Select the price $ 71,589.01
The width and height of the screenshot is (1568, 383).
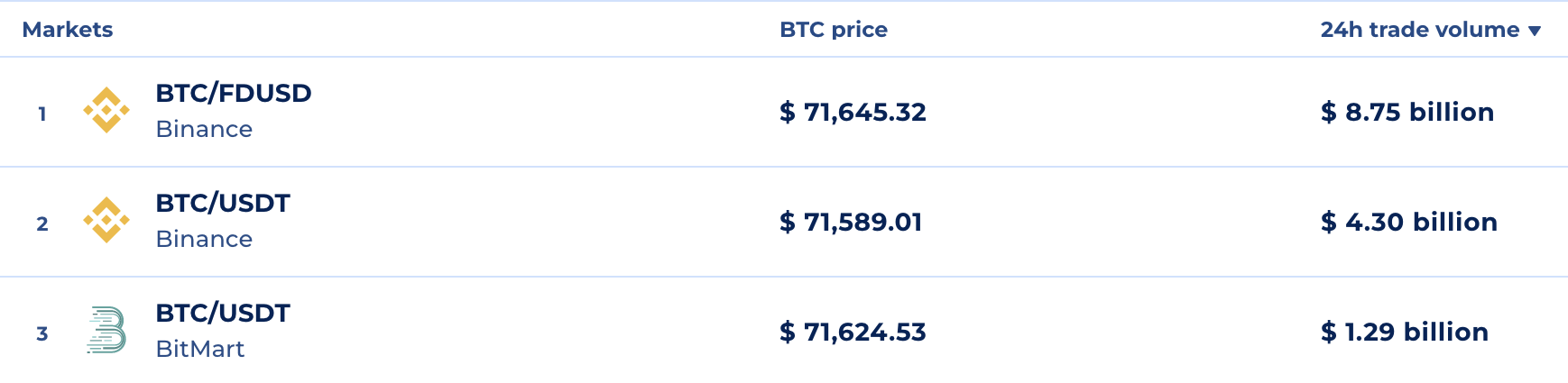[x=851, y=222]
